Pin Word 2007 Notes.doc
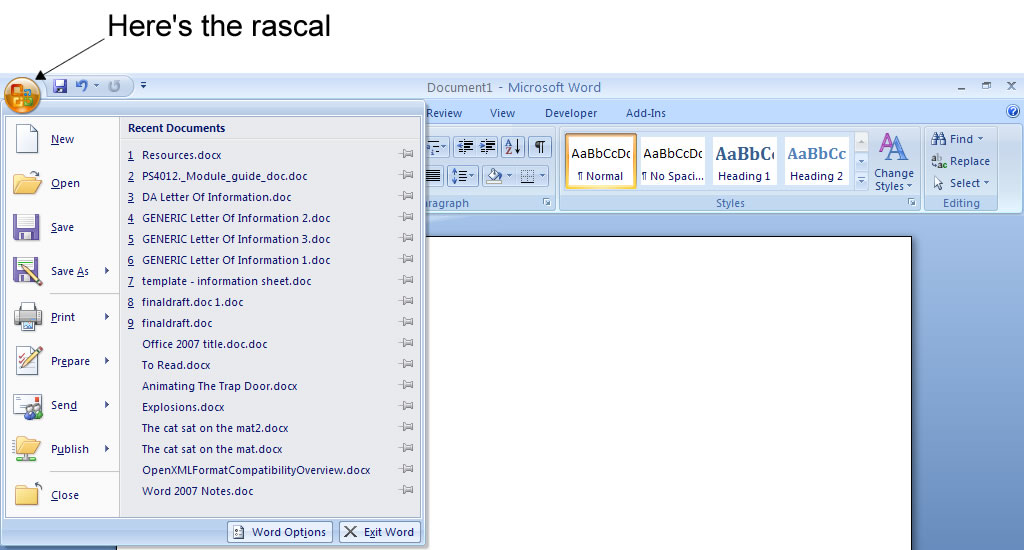The height and width of the screenshot is (550, 1024). [x=406, y=489]
